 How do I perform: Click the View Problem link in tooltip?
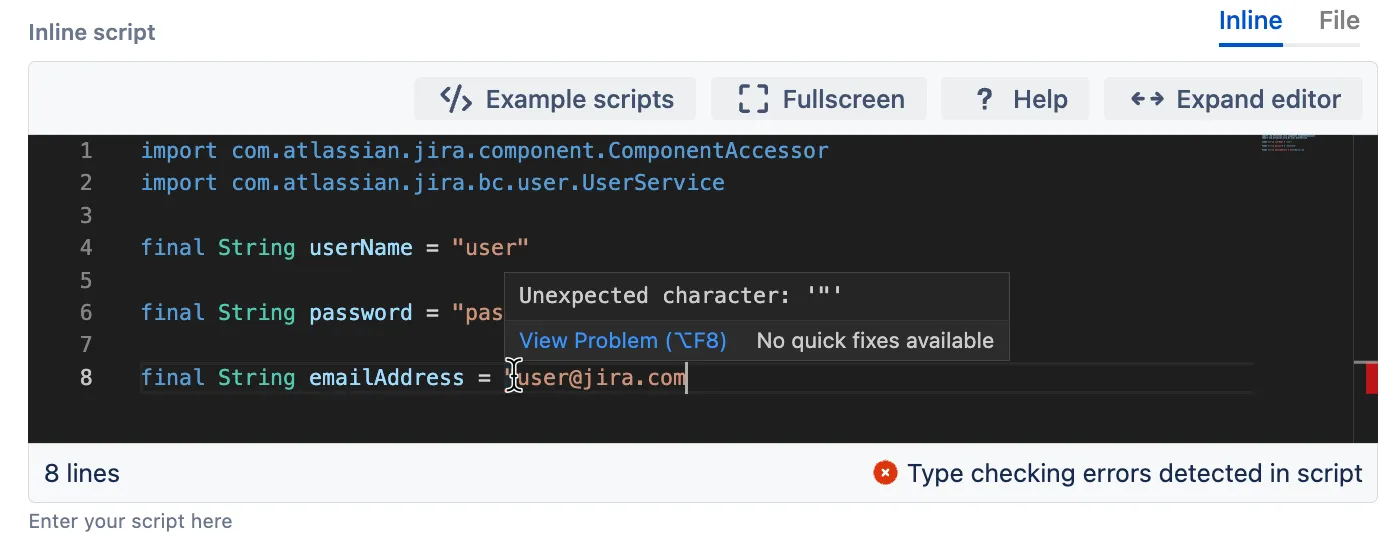(623, 341)
